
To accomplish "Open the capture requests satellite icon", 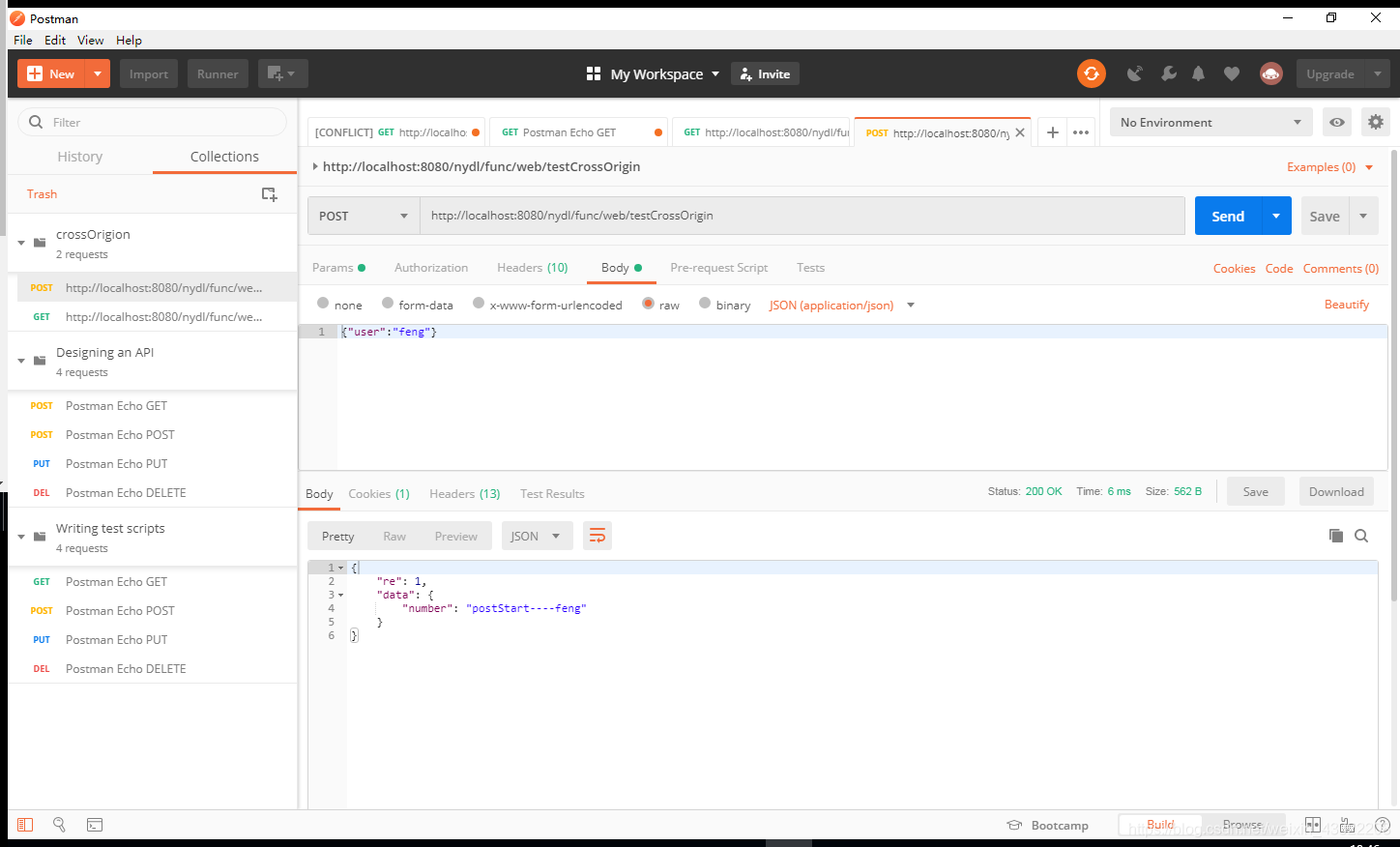I will click(1135, 73).
